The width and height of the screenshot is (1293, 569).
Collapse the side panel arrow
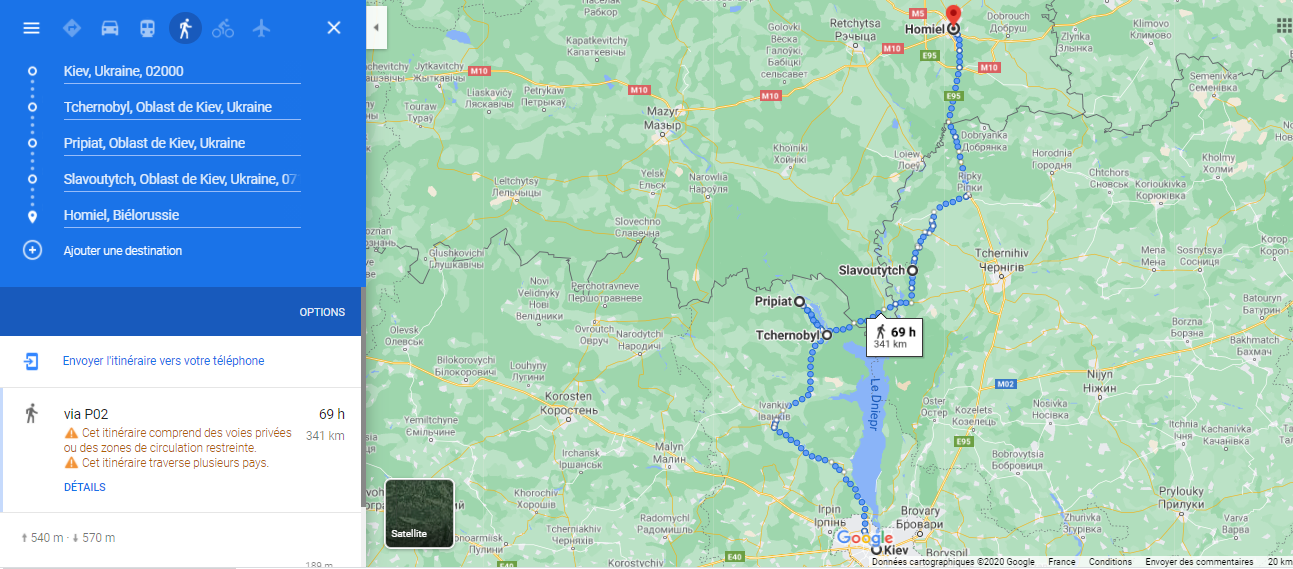point(376,28)
